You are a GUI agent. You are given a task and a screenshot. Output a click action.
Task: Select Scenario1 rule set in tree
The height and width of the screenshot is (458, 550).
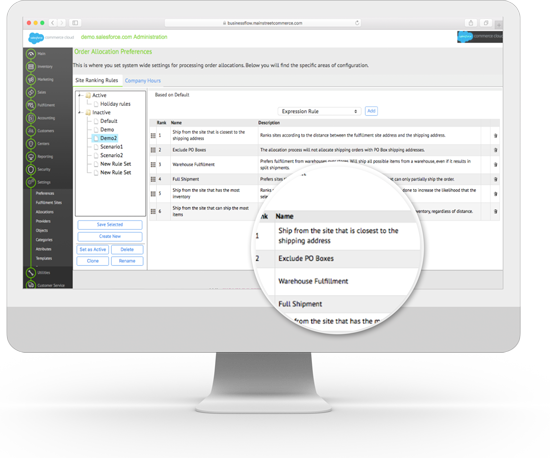coord(111,147)
